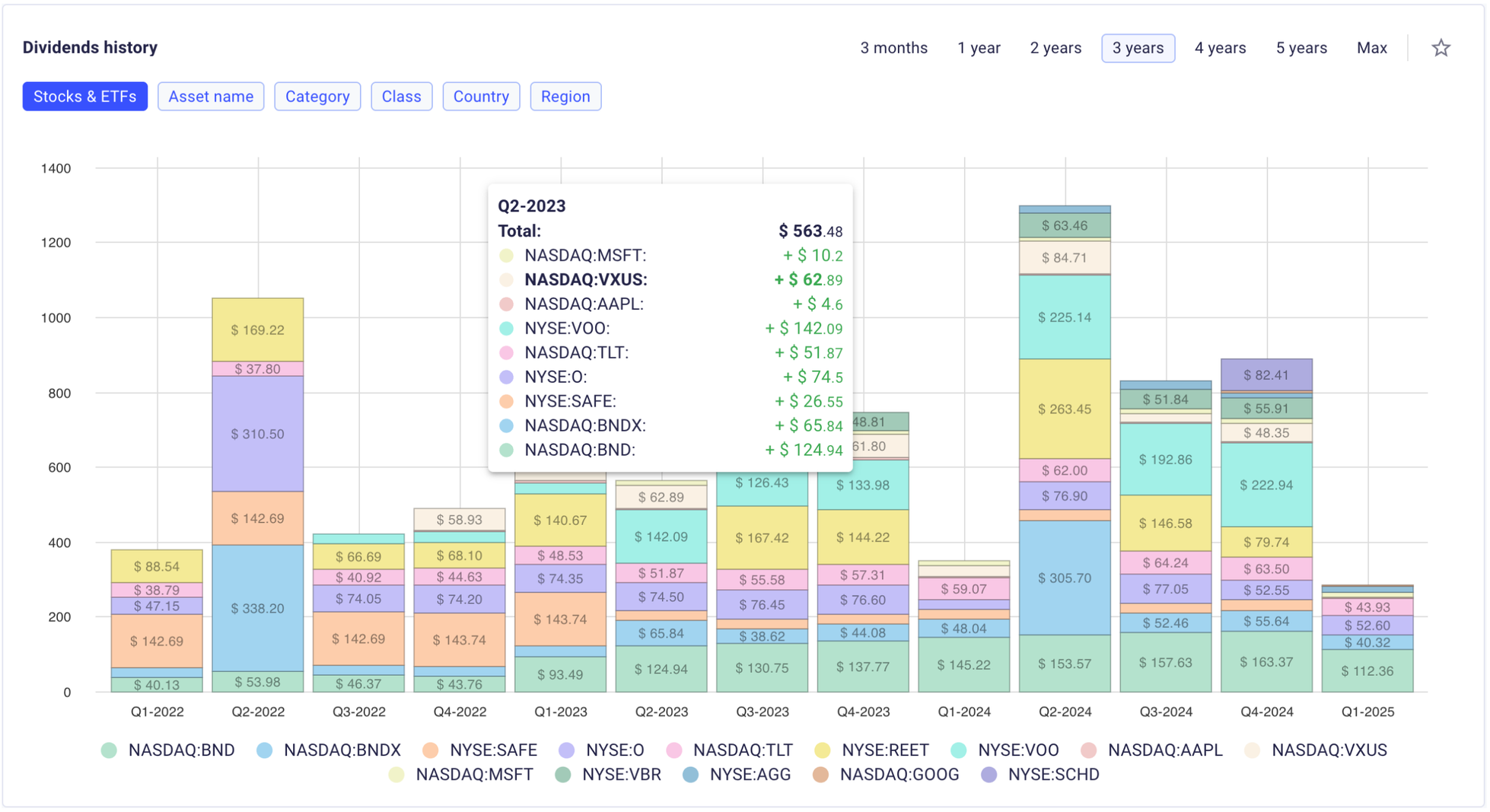Toggle NASDAQ:MSFT legend series

click(461, 775)
